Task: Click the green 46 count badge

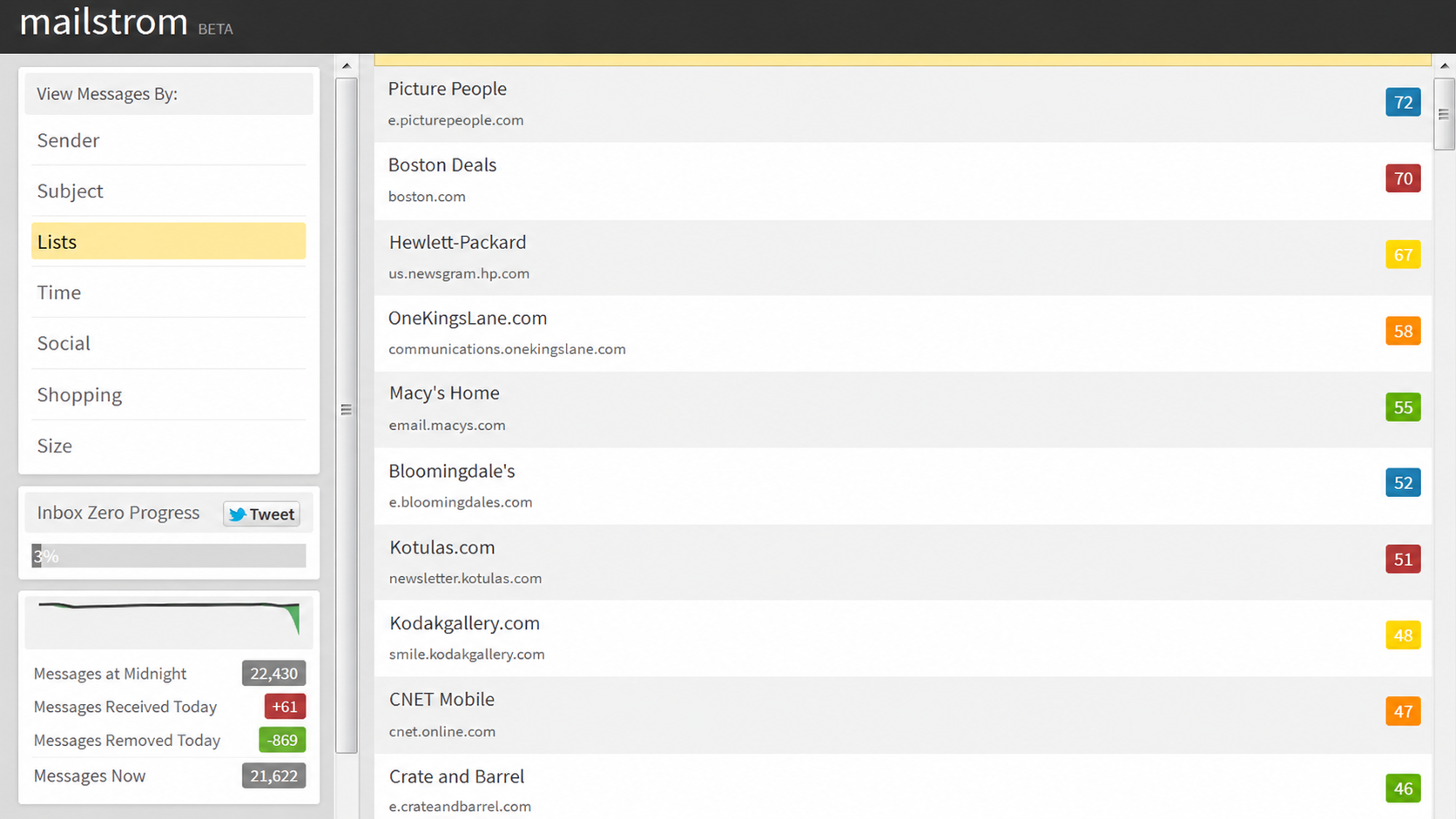Action: 1403,789
